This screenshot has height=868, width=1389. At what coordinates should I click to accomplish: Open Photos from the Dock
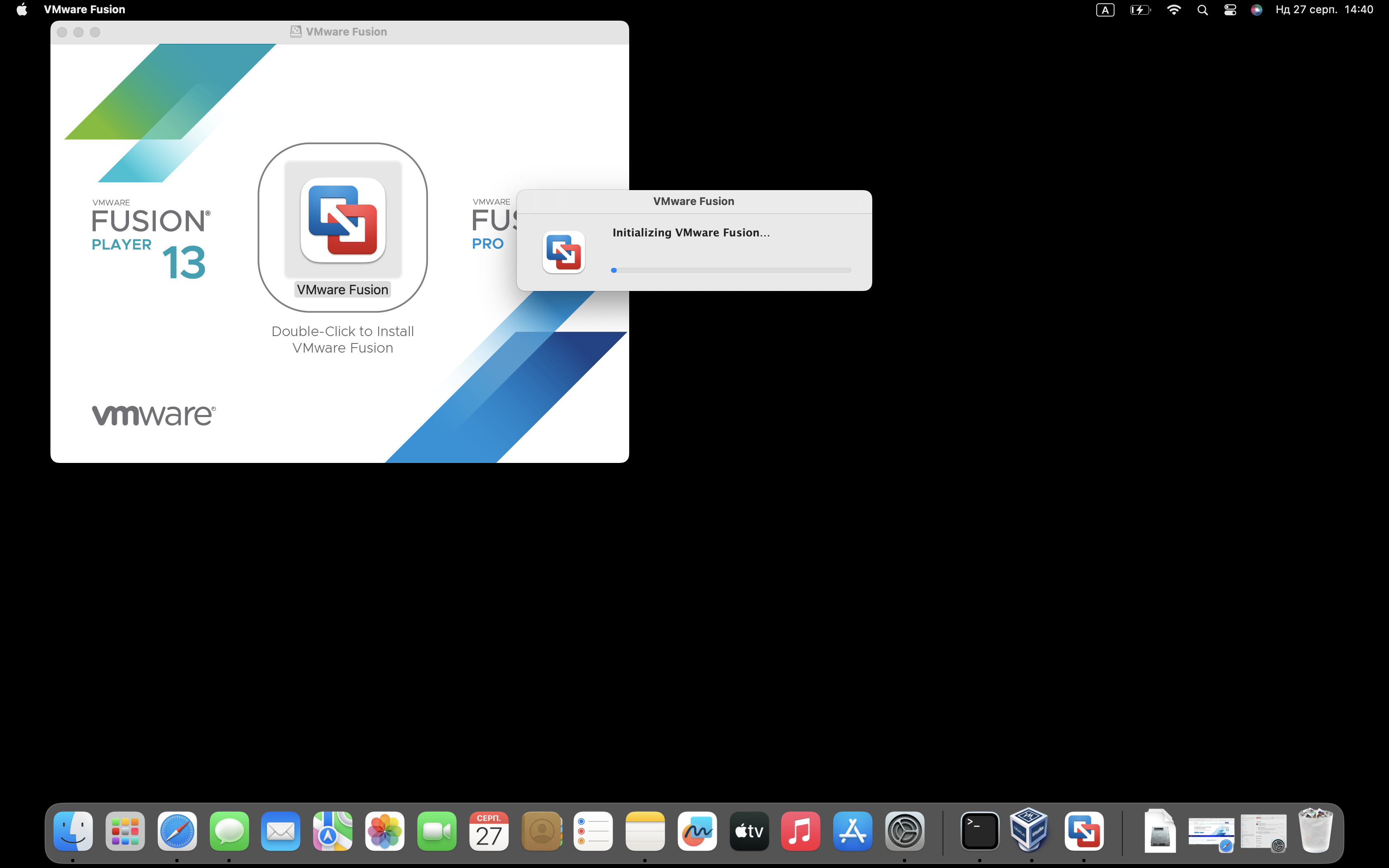tap(384, 831)
